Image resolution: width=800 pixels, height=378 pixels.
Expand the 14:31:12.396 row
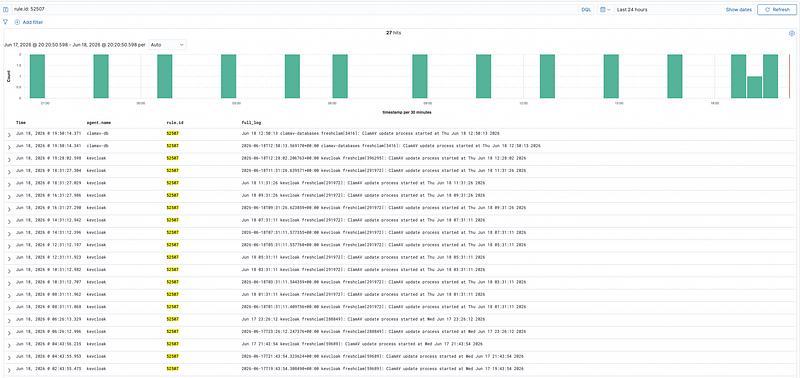9,233
